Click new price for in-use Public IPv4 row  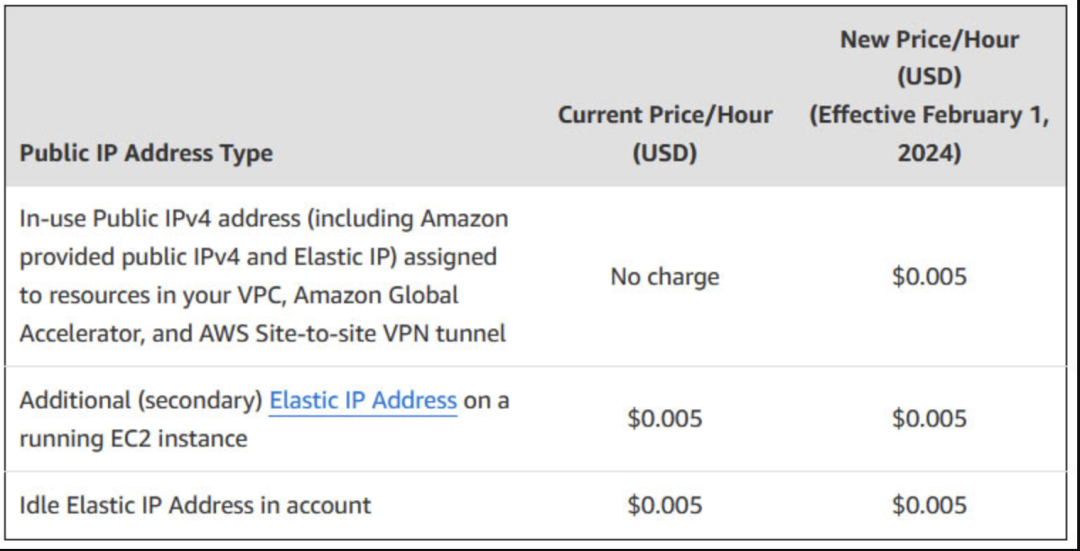929,276
